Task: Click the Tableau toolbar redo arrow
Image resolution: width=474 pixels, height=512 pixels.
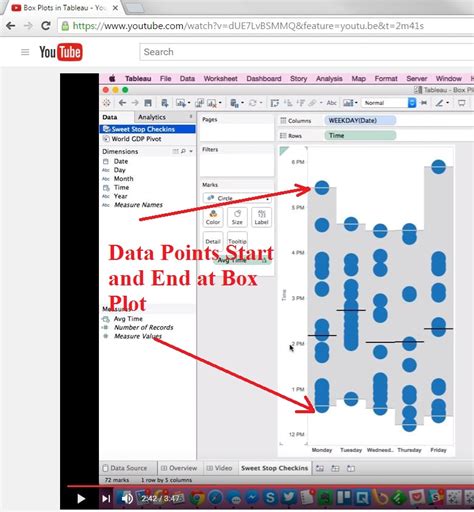Action: point(135,103)
